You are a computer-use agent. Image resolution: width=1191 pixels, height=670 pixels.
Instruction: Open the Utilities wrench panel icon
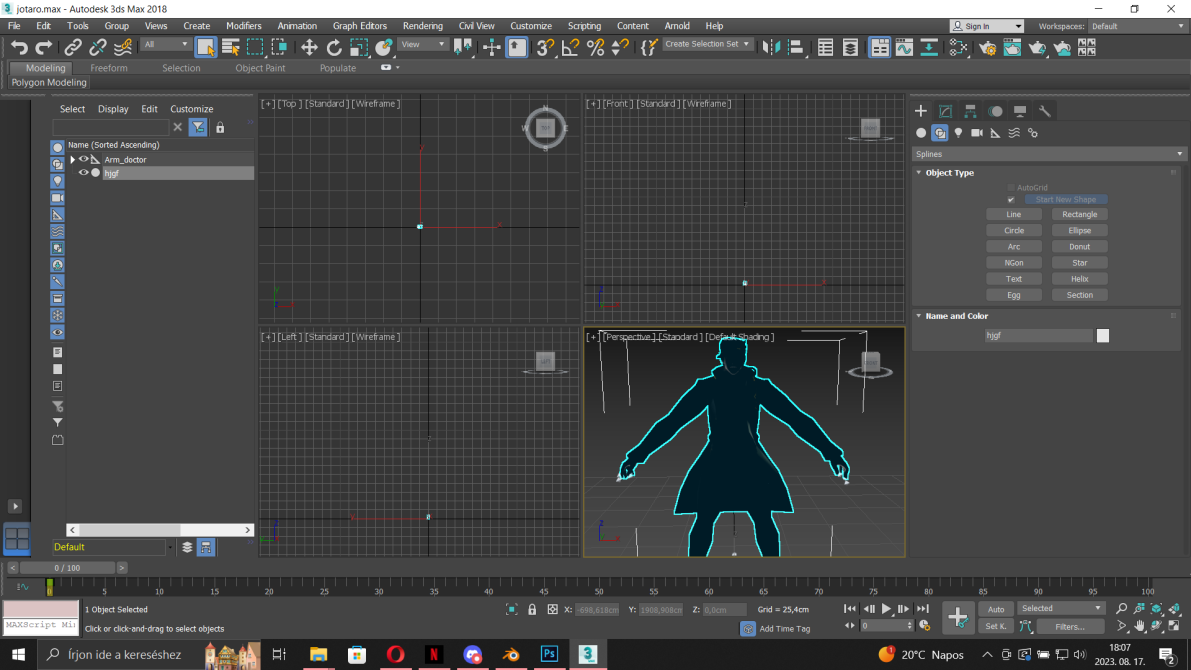[x=1044, y=111]
